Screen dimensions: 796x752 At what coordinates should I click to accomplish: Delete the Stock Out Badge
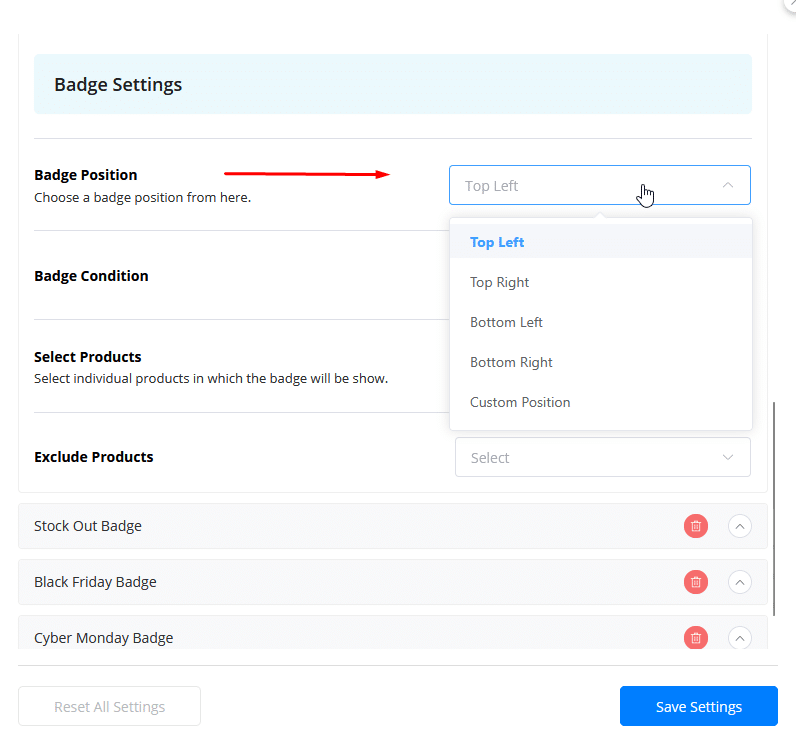pyautogui.click(x=695, y=526)
